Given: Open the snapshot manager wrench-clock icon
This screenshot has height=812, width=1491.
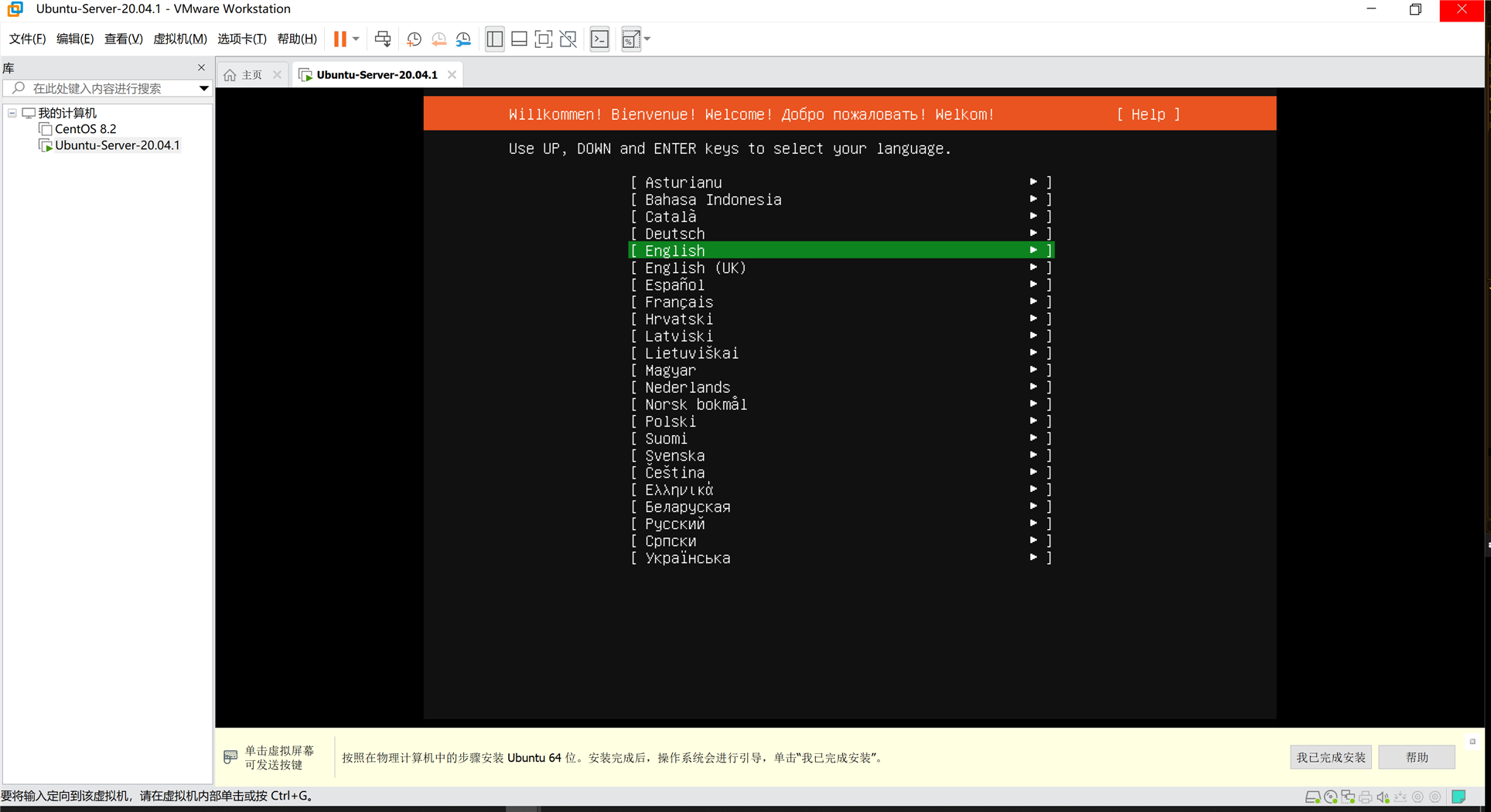Looking at the screenshot, I should coord(463,39).
